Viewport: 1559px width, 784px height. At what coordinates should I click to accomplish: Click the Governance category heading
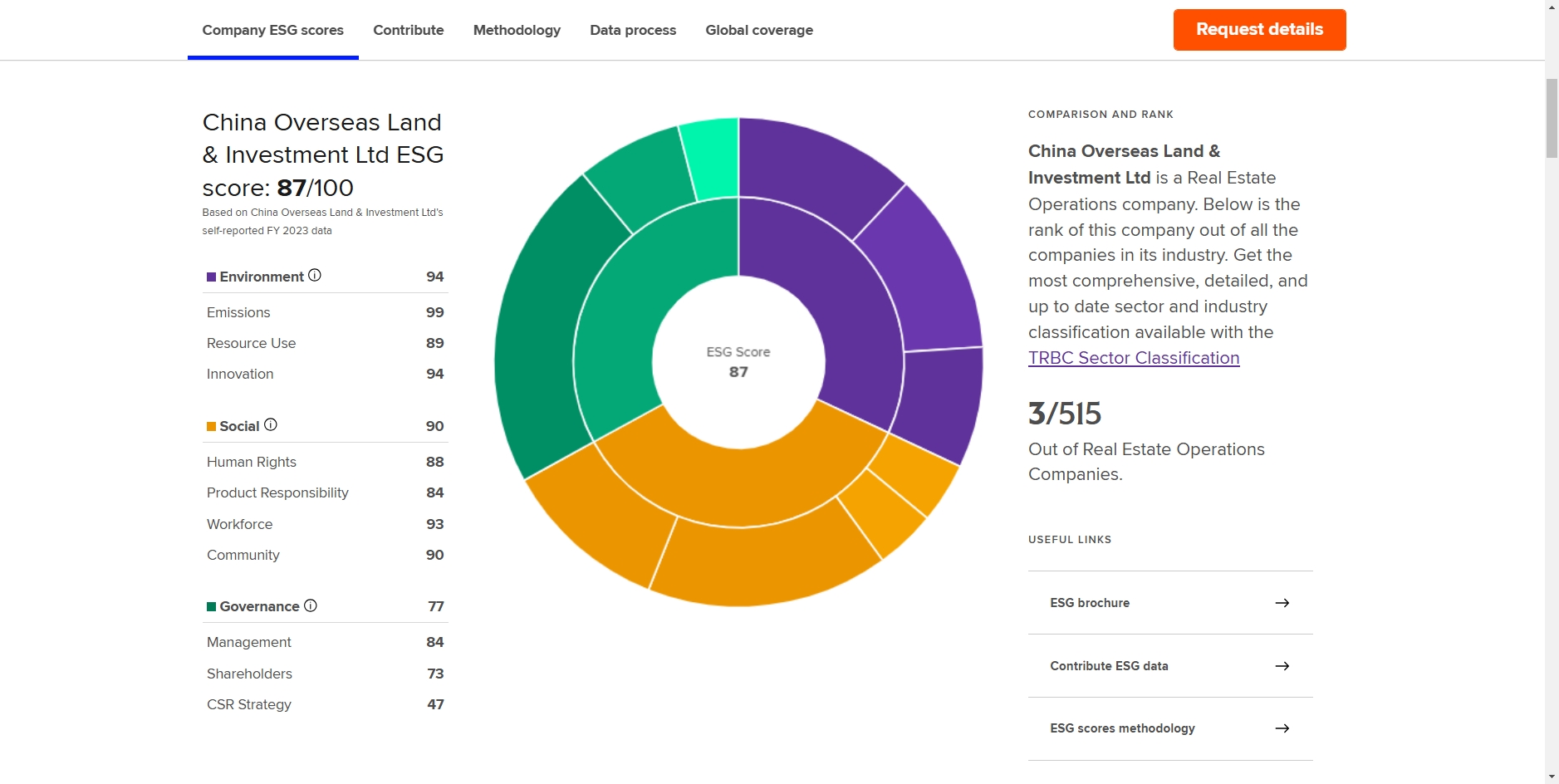[x=259, y=607]
